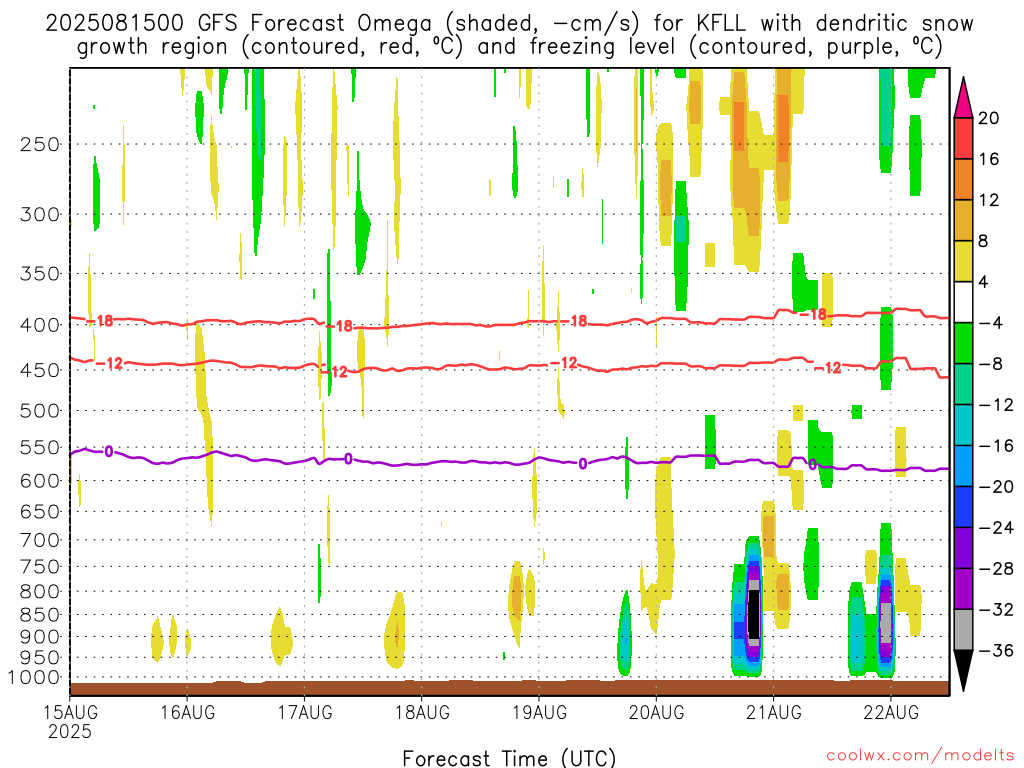
Task: Click the 300 pressure level label
Action: coord(40,214)
